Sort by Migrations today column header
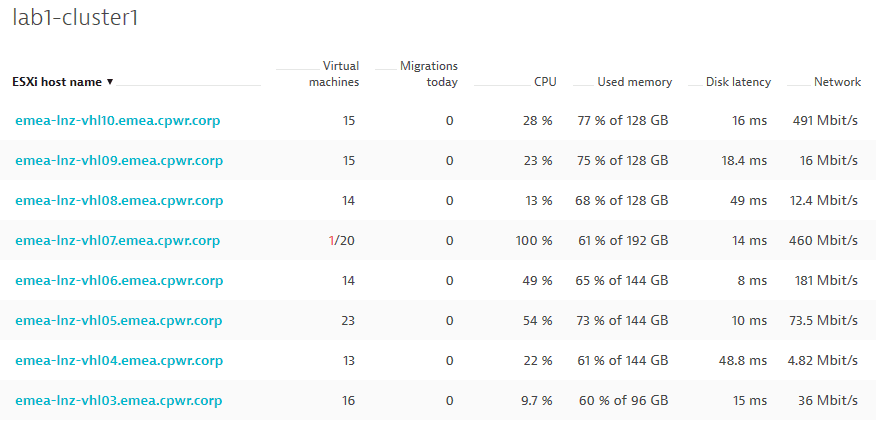The width and height of the screenshot is (883, 429). [x=429, y=74]
